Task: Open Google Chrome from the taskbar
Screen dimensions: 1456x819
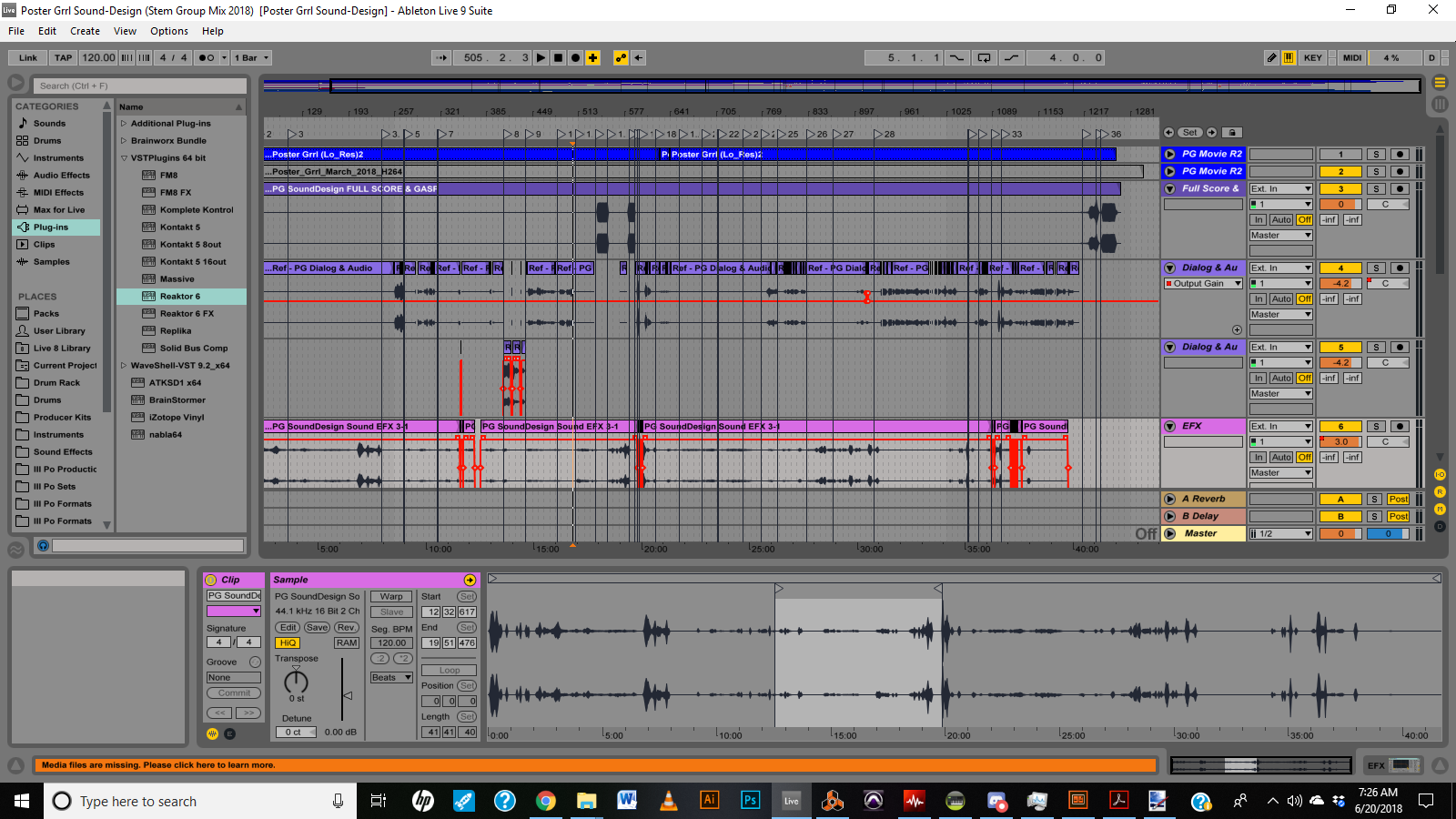Action: (x=546, y=801)
